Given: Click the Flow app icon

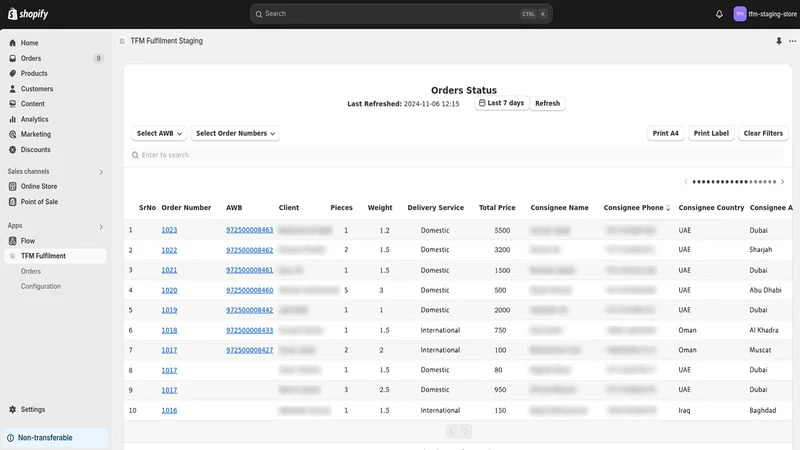Looking at the screenshot, I should pyautogui.click(x=13, y=241).
